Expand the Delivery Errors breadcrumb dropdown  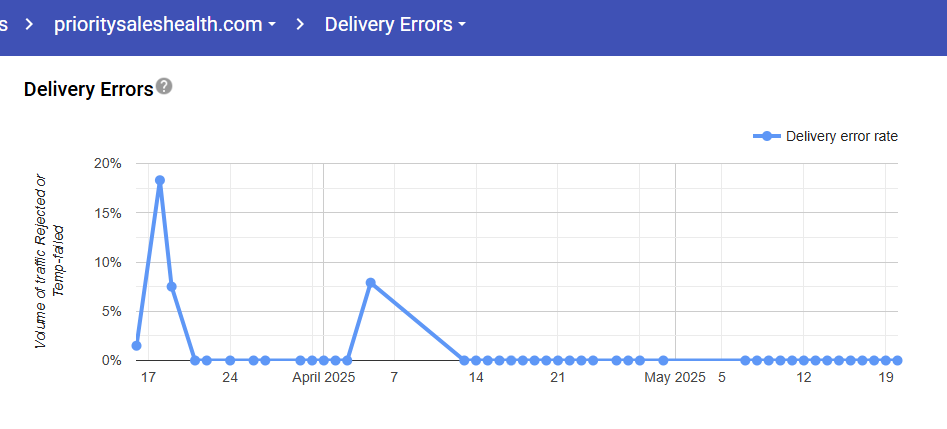click(x=395, y=24)
